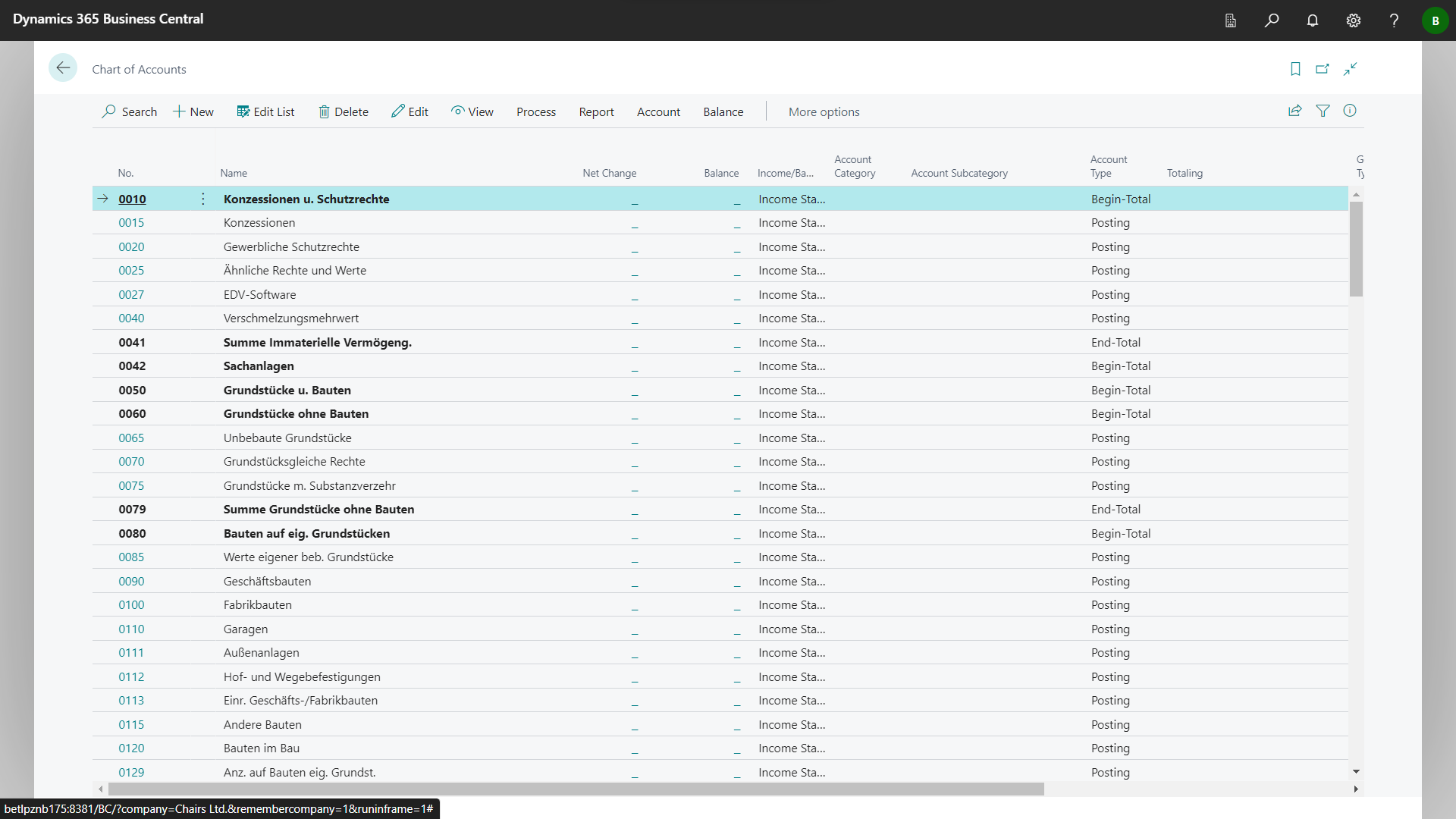Image resolution: width=1456 pixels, height=819 pixels.
Task: Open the company building icon in header
Action: point(1231,20)
